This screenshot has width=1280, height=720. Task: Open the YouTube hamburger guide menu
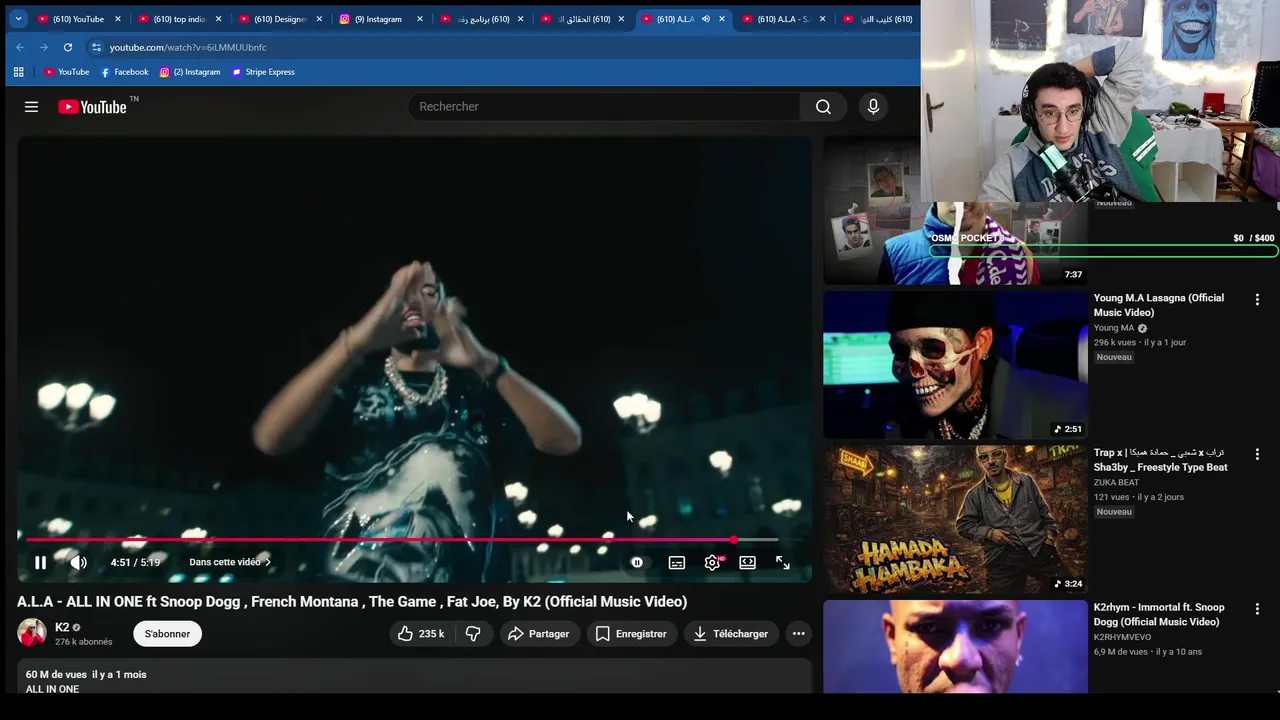pyautogui.click(x=31, y=107)
